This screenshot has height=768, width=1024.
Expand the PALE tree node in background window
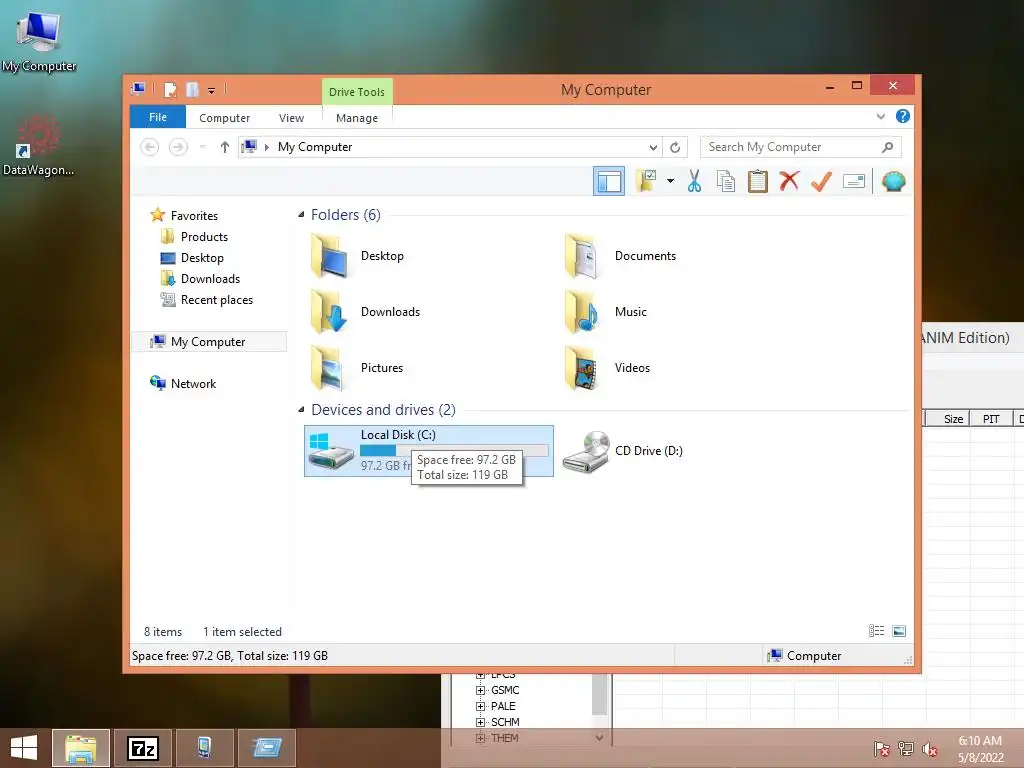(481, 706)
